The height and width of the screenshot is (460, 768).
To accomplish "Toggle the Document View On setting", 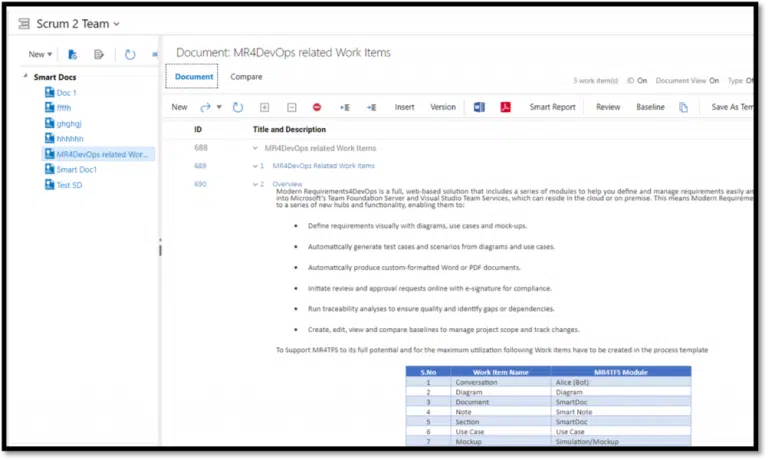I will click(x=713, y=80).
